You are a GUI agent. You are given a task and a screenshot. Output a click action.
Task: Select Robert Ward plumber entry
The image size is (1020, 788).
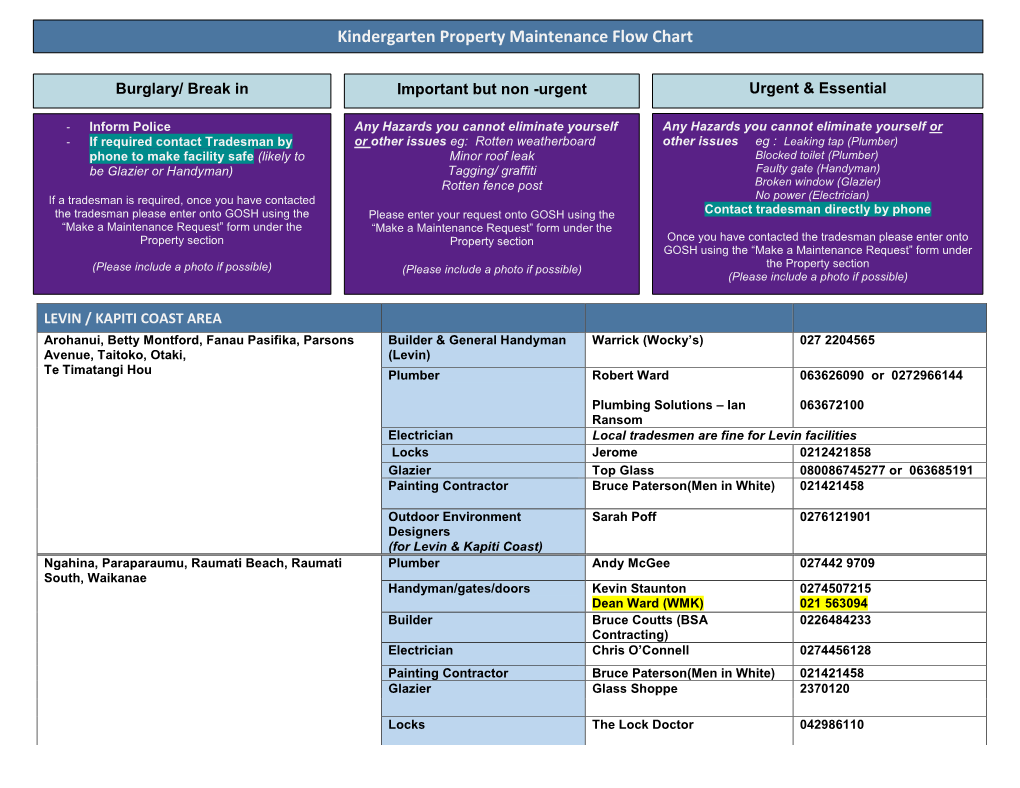630,376
